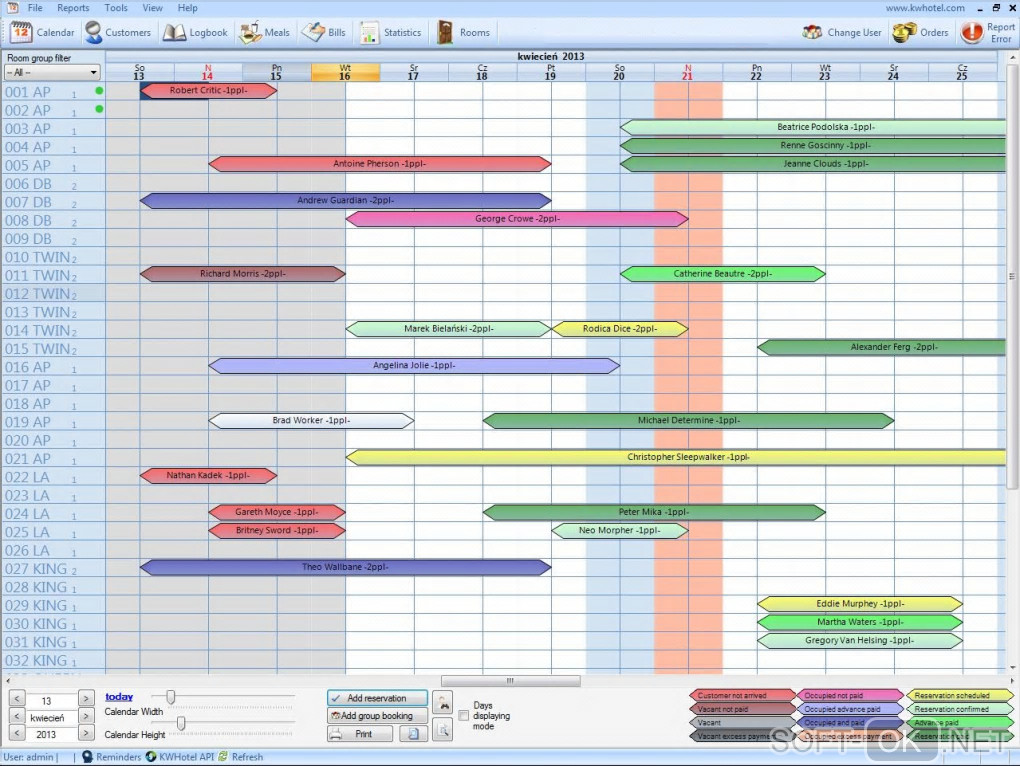Open the Help menu
This screenshot has height=766, width=1020.
tap(187, 8)
